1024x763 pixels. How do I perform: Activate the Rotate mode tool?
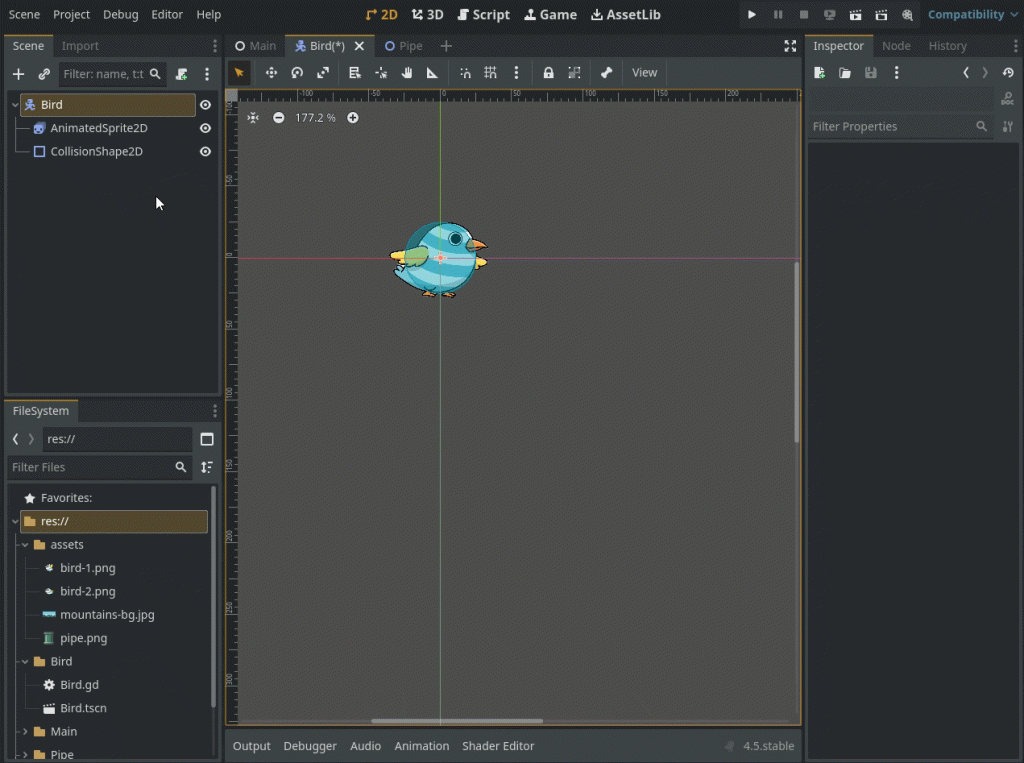297,73
